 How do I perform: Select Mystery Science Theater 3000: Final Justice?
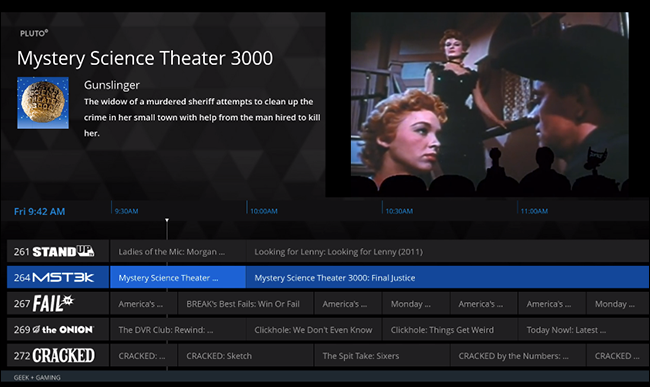pos(448,278)
